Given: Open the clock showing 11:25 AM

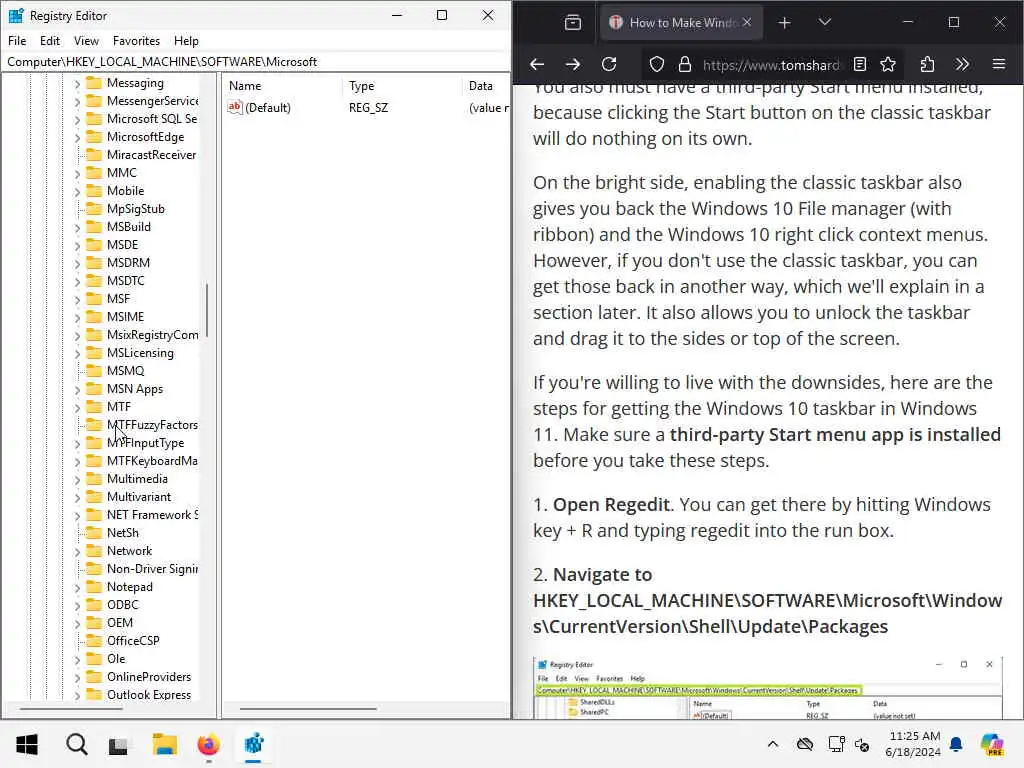Looking at the screenshot, I should tap(913, 744).
